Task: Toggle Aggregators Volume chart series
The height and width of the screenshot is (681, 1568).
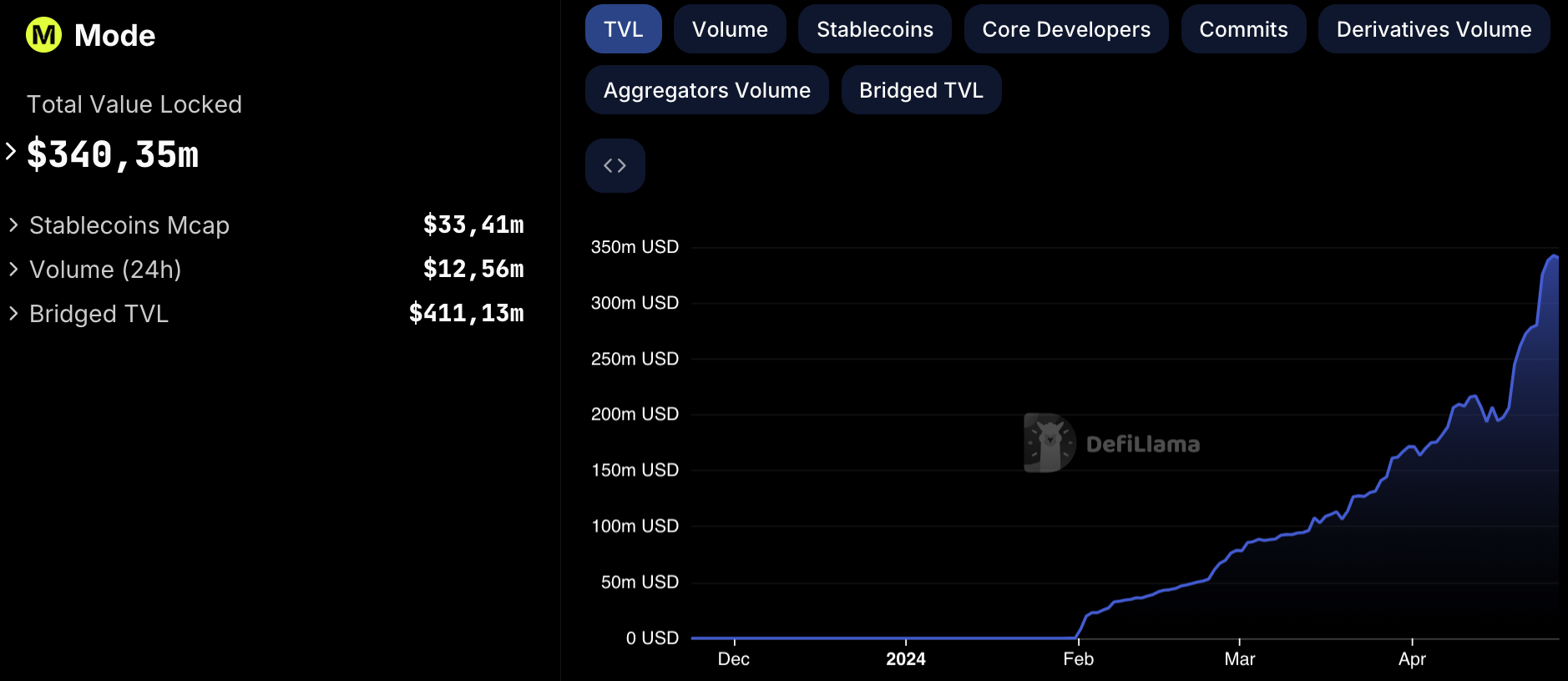Action: point(707,90)
